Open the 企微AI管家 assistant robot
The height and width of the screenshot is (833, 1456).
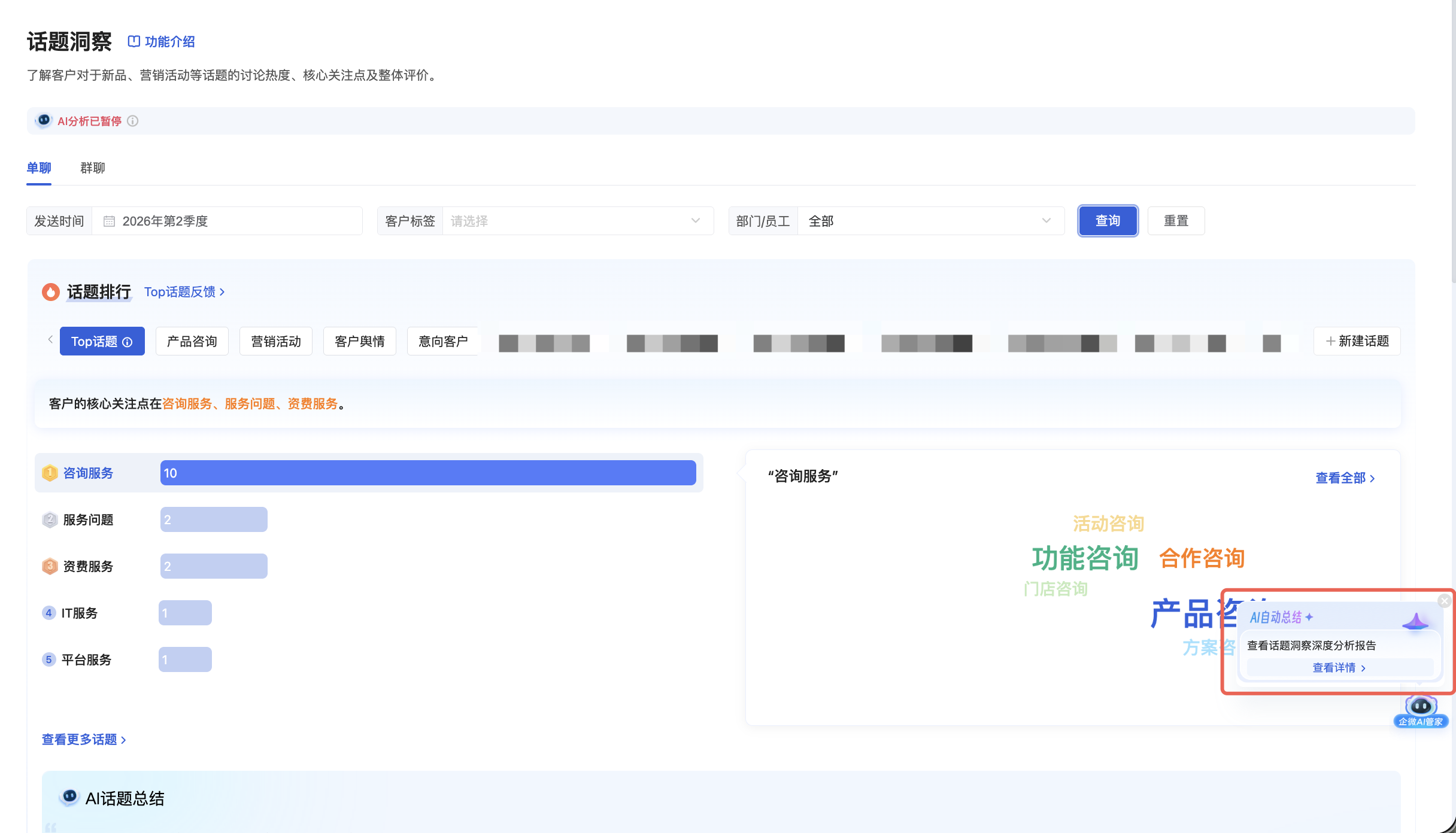(x=1421, y=712)
